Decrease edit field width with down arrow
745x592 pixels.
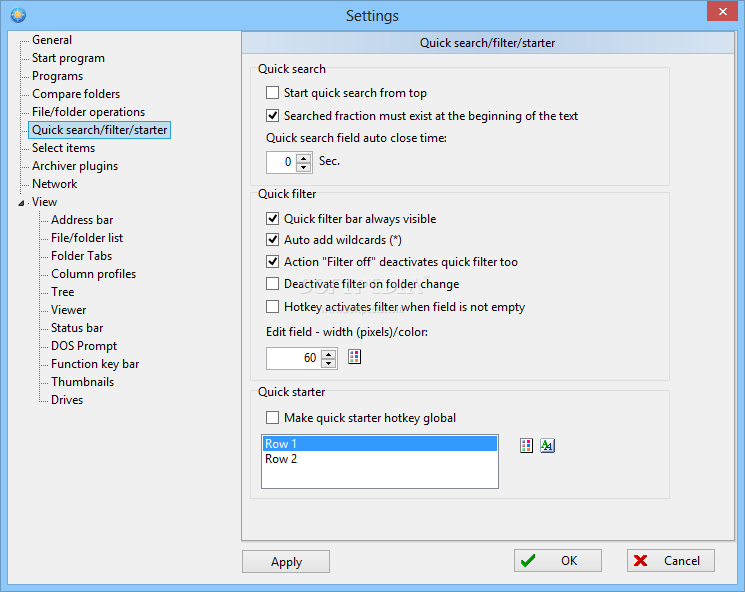point(329,363)
